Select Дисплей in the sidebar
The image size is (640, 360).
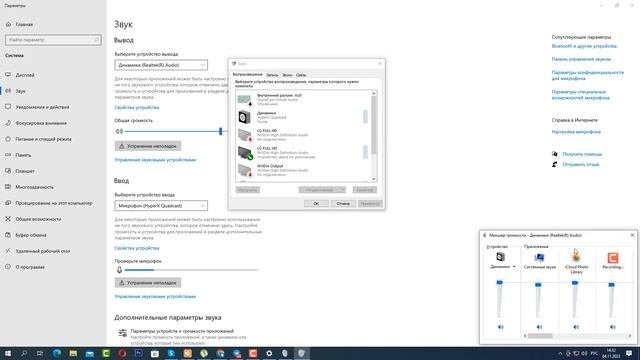coord(24,75)
